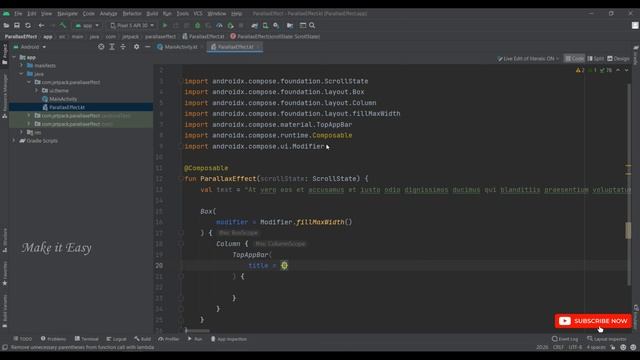Open the Logcat tool window
The height and width of the screenshot is (360, 640).
(116, 339)
